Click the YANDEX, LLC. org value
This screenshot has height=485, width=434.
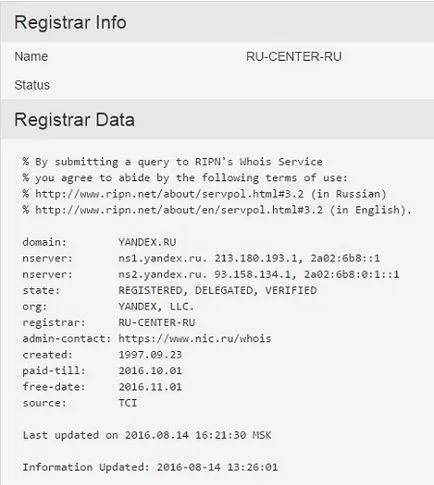coord(156,306)
